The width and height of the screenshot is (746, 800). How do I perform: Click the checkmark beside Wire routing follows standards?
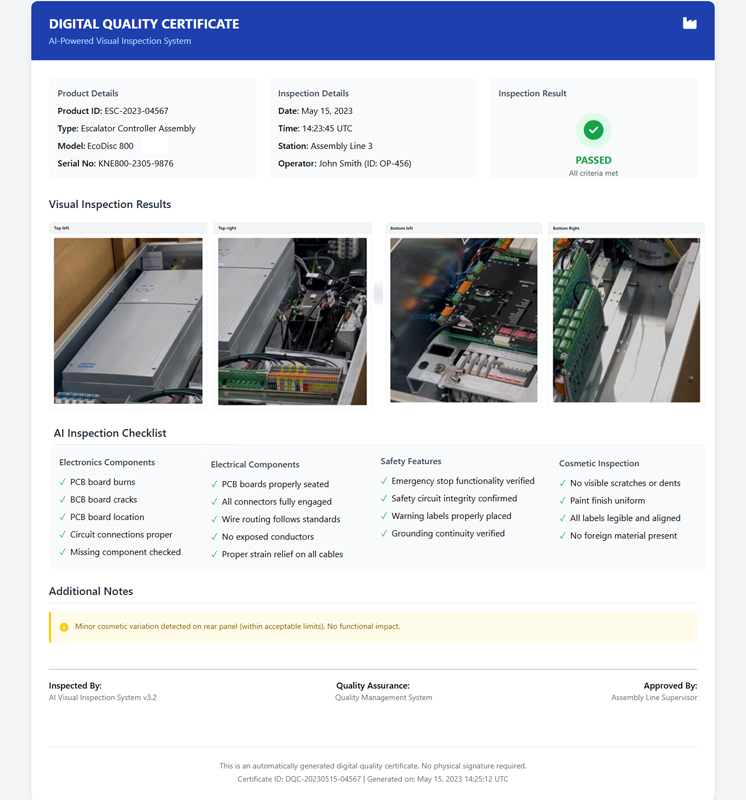pyautogui.click(x=214, y=519)
